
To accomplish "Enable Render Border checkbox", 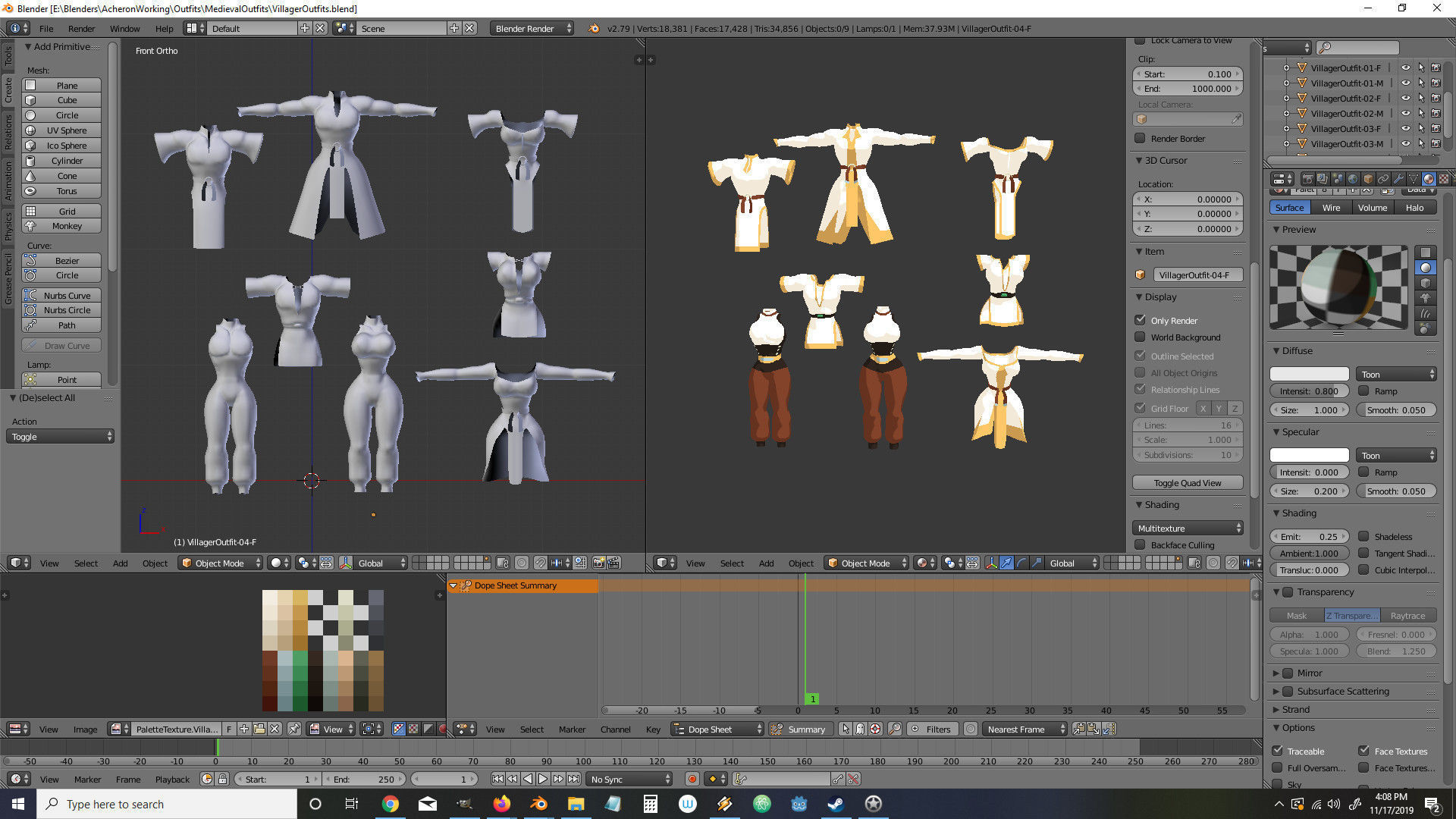I will (x=1140, y=138).
